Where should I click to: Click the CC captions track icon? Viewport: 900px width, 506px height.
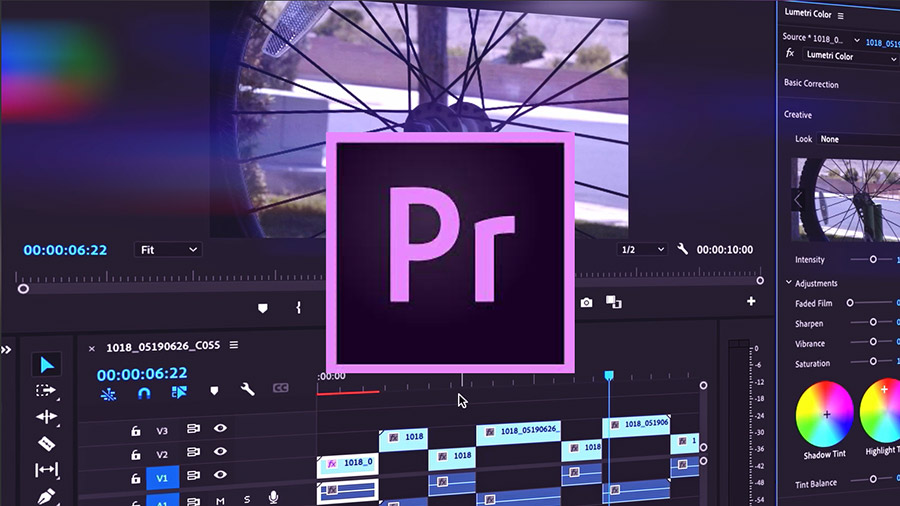click(x=281, y=388)
